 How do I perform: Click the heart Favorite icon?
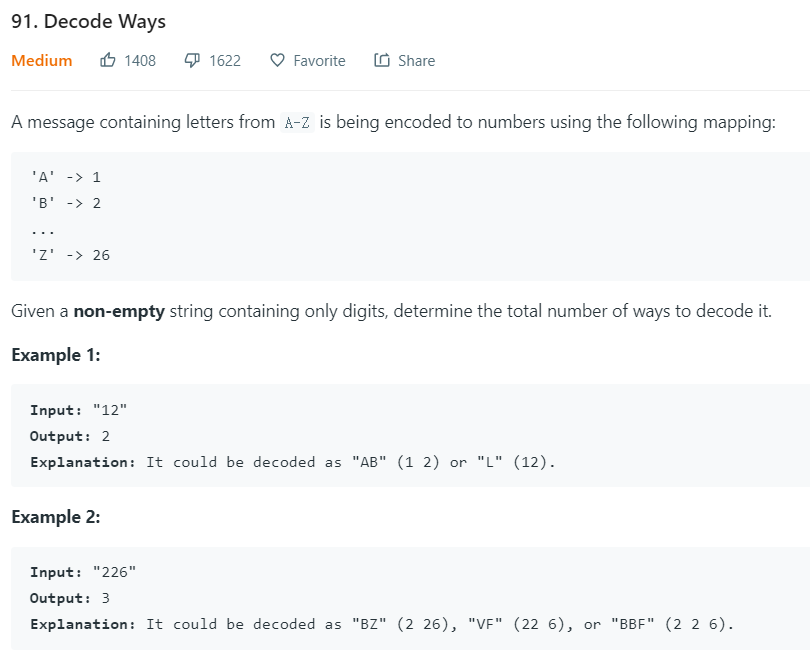coord(277,60)
